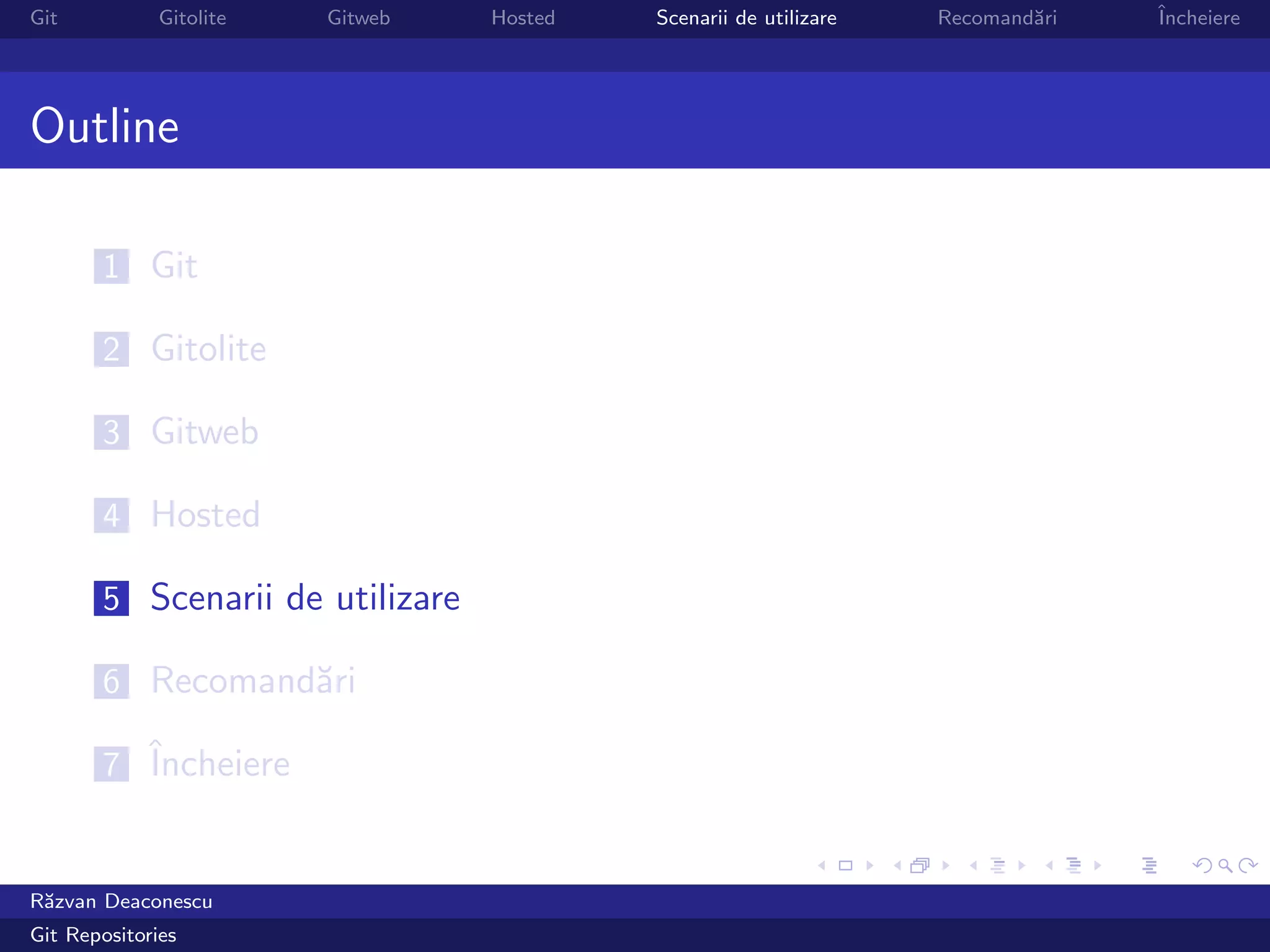Go to previous subsection arrow
This screenshot has height=952, width=1270.
click(974, 865)
